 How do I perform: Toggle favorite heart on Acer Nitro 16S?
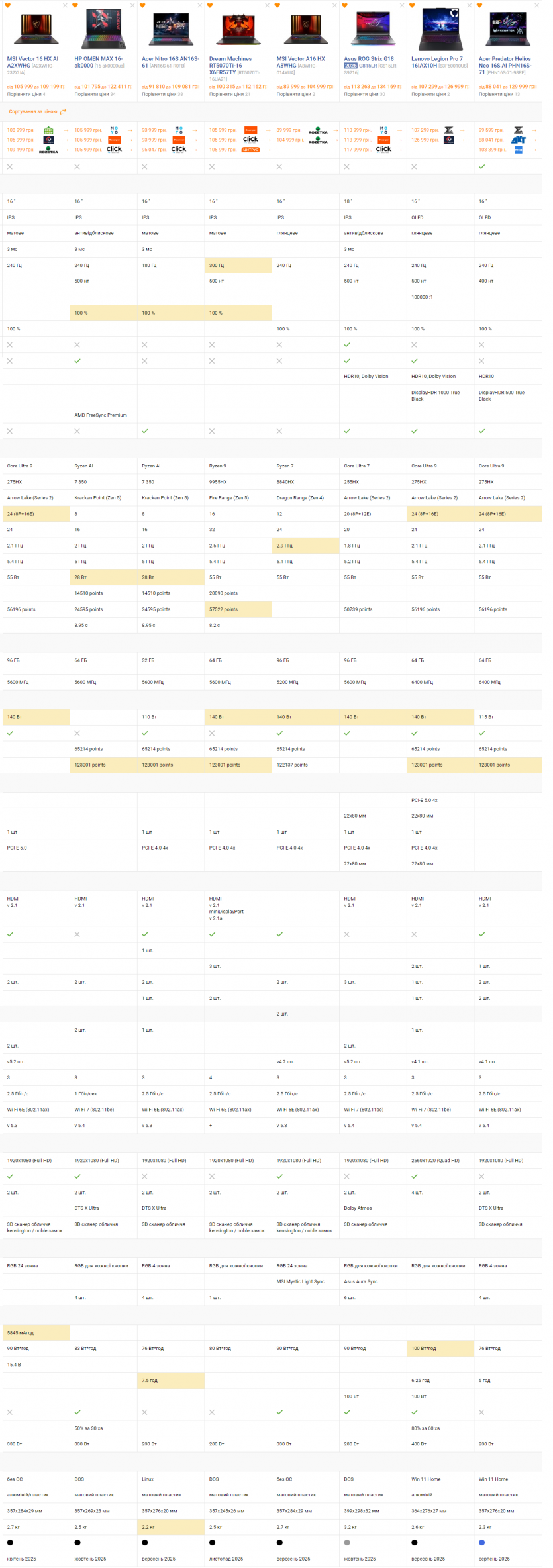pos(142,5)
